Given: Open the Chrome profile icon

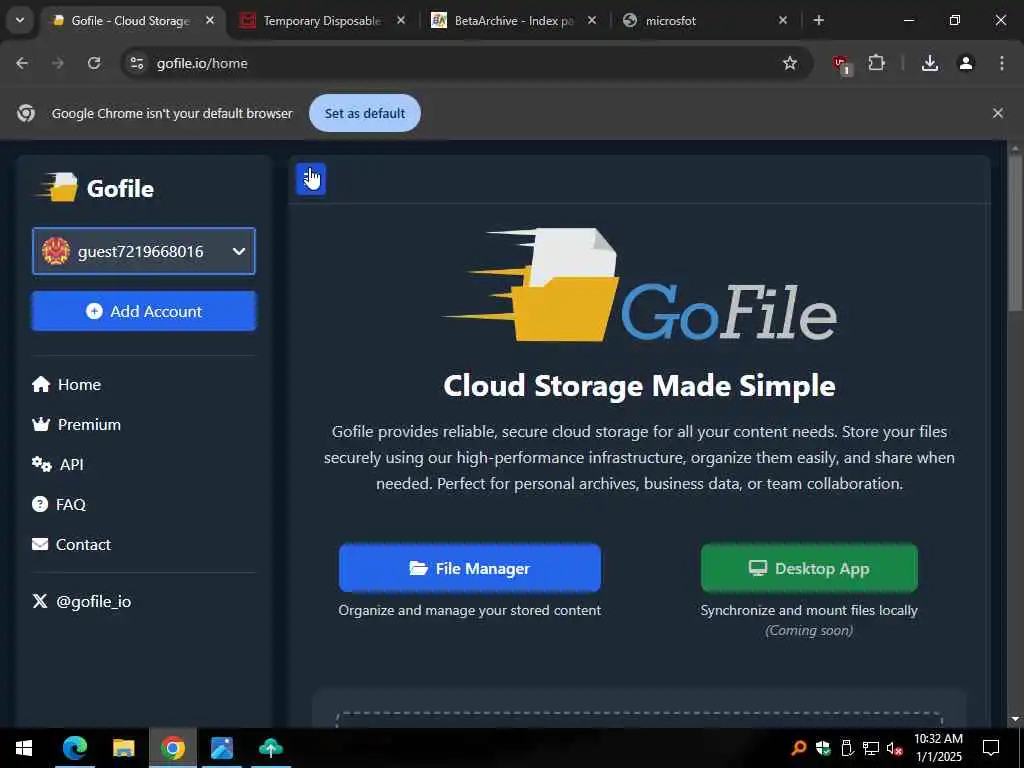Looking at the screenshot, I should point(966,63).
